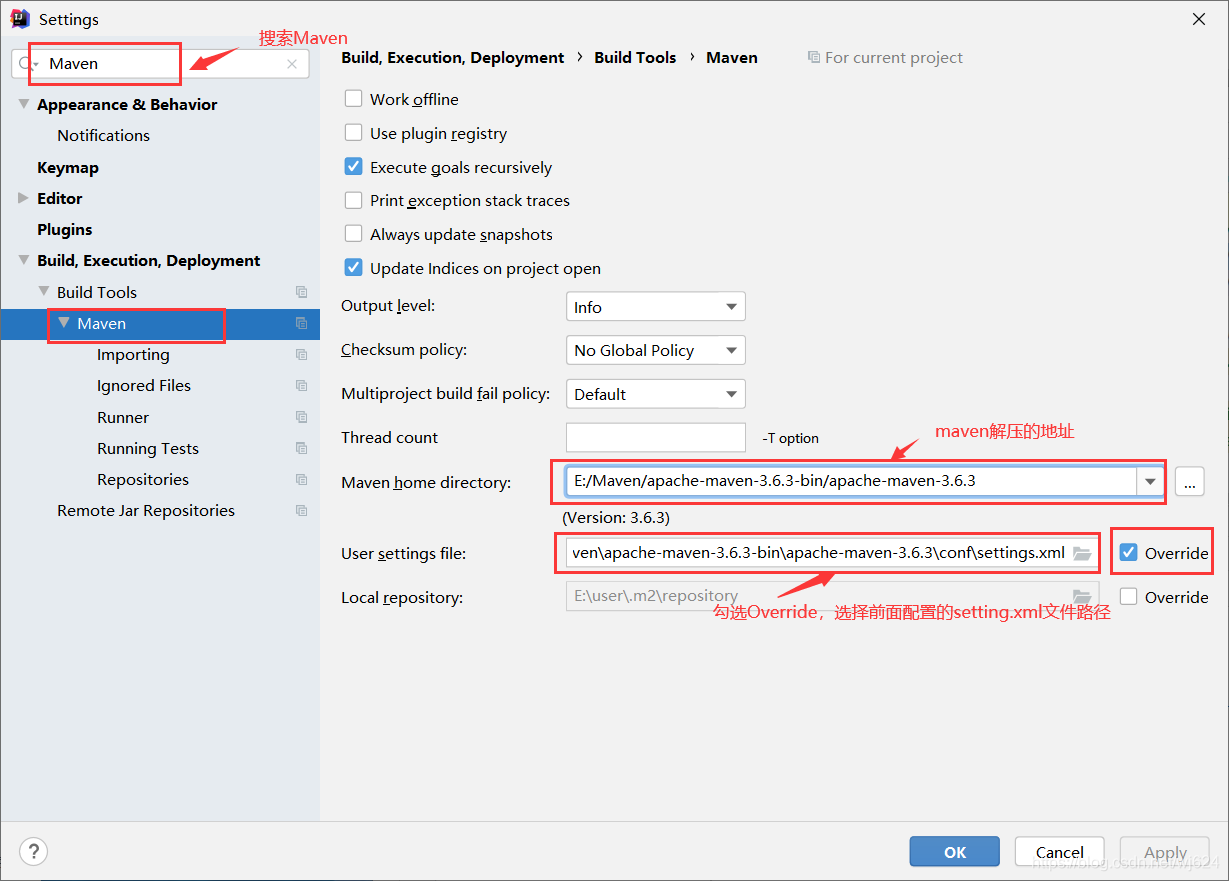1229x881 pixels.
Task: Click the project-level icon beside Build Tools
Action: tap(301, 292)
